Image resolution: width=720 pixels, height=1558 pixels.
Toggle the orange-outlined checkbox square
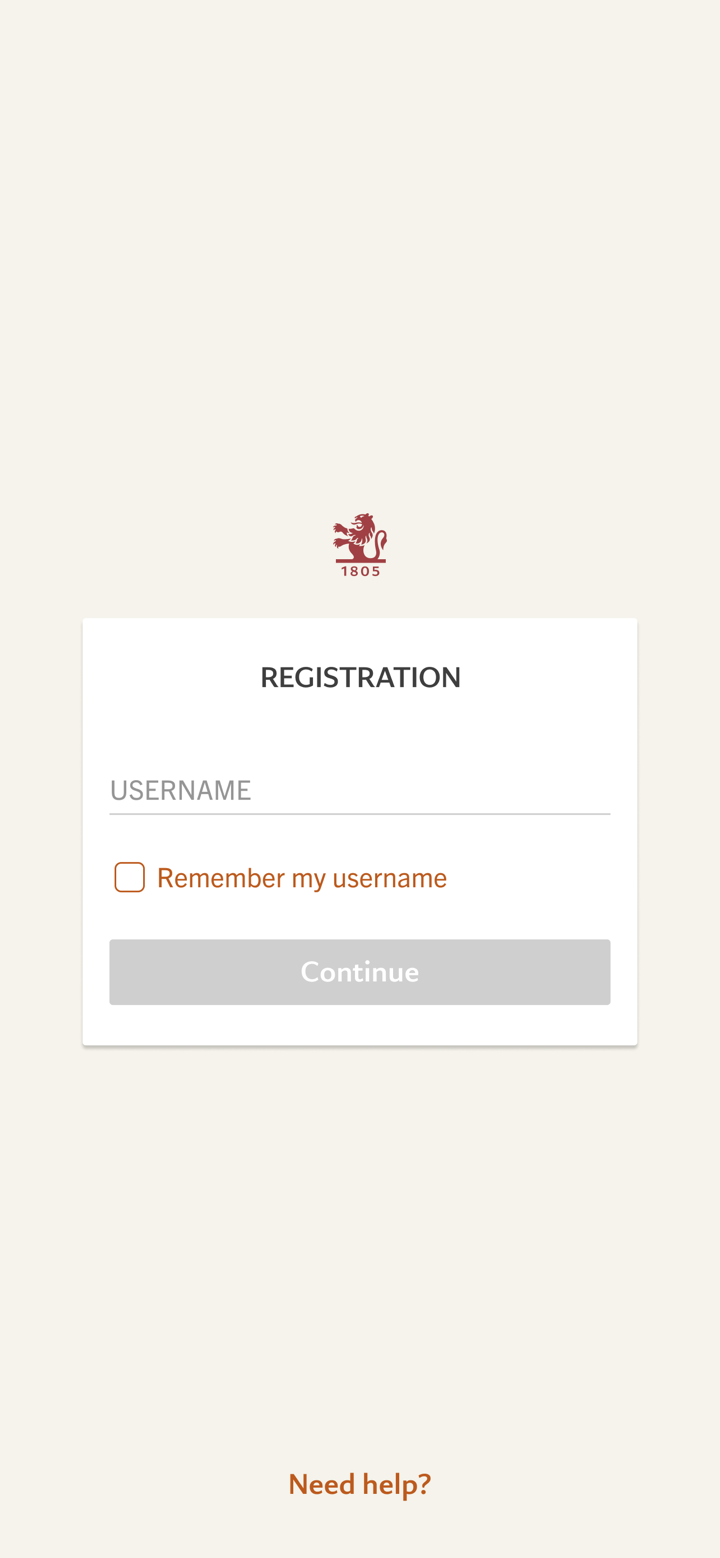point(130,877)
